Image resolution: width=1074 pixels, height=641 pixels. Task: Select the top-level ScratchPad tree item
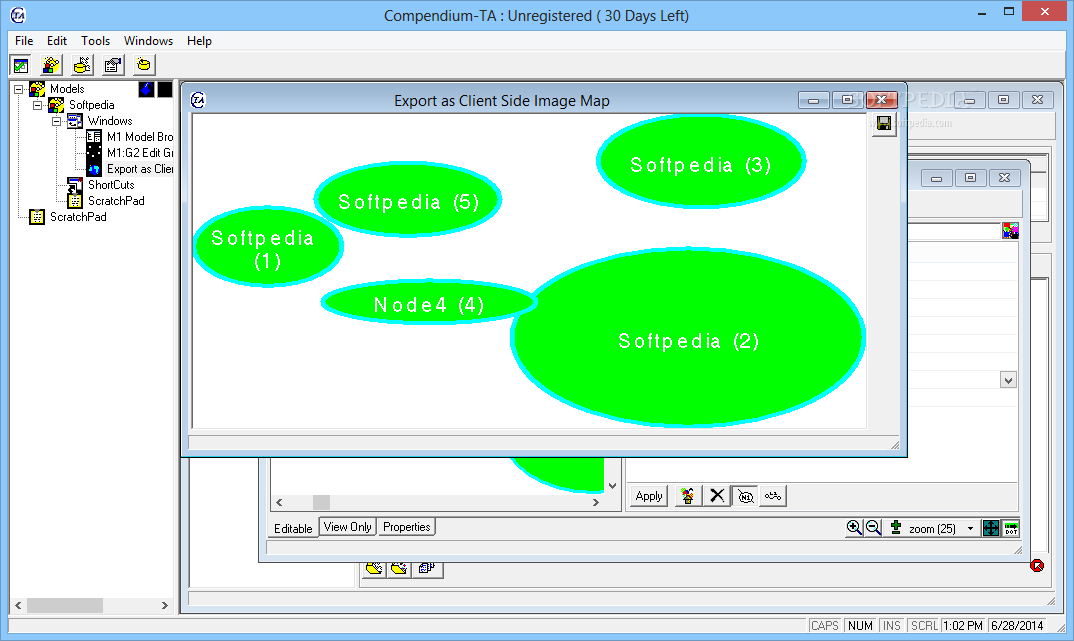(x=78, y=217)
